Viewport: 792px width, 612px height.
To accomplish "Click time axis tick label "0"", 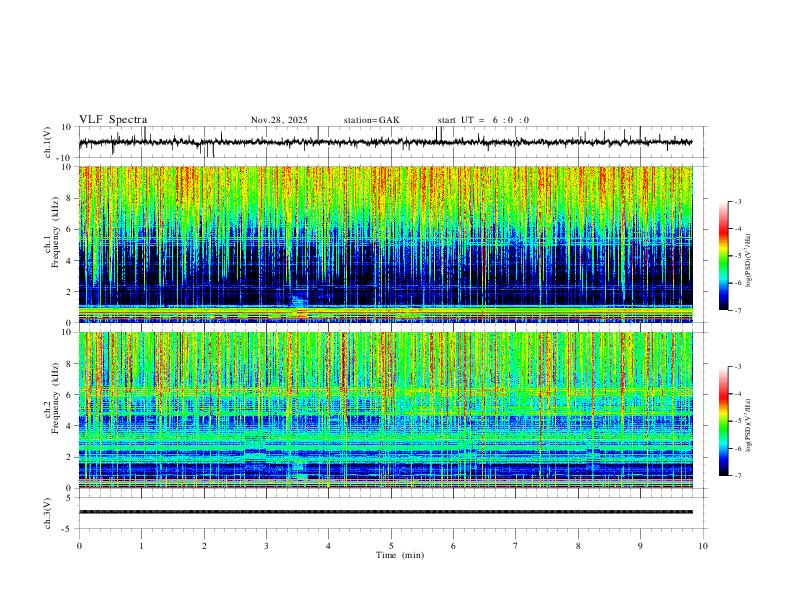I will (79, 546).
